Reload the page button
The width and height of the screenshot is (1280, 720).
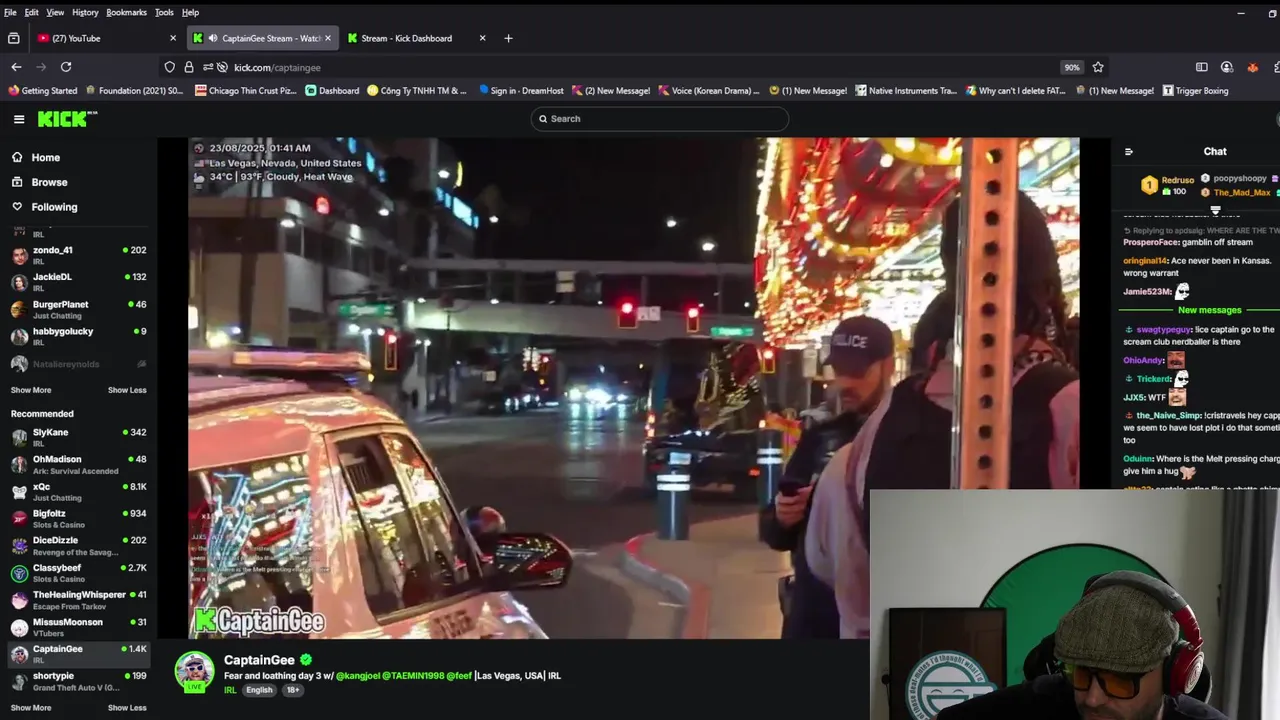pos(66,67)
